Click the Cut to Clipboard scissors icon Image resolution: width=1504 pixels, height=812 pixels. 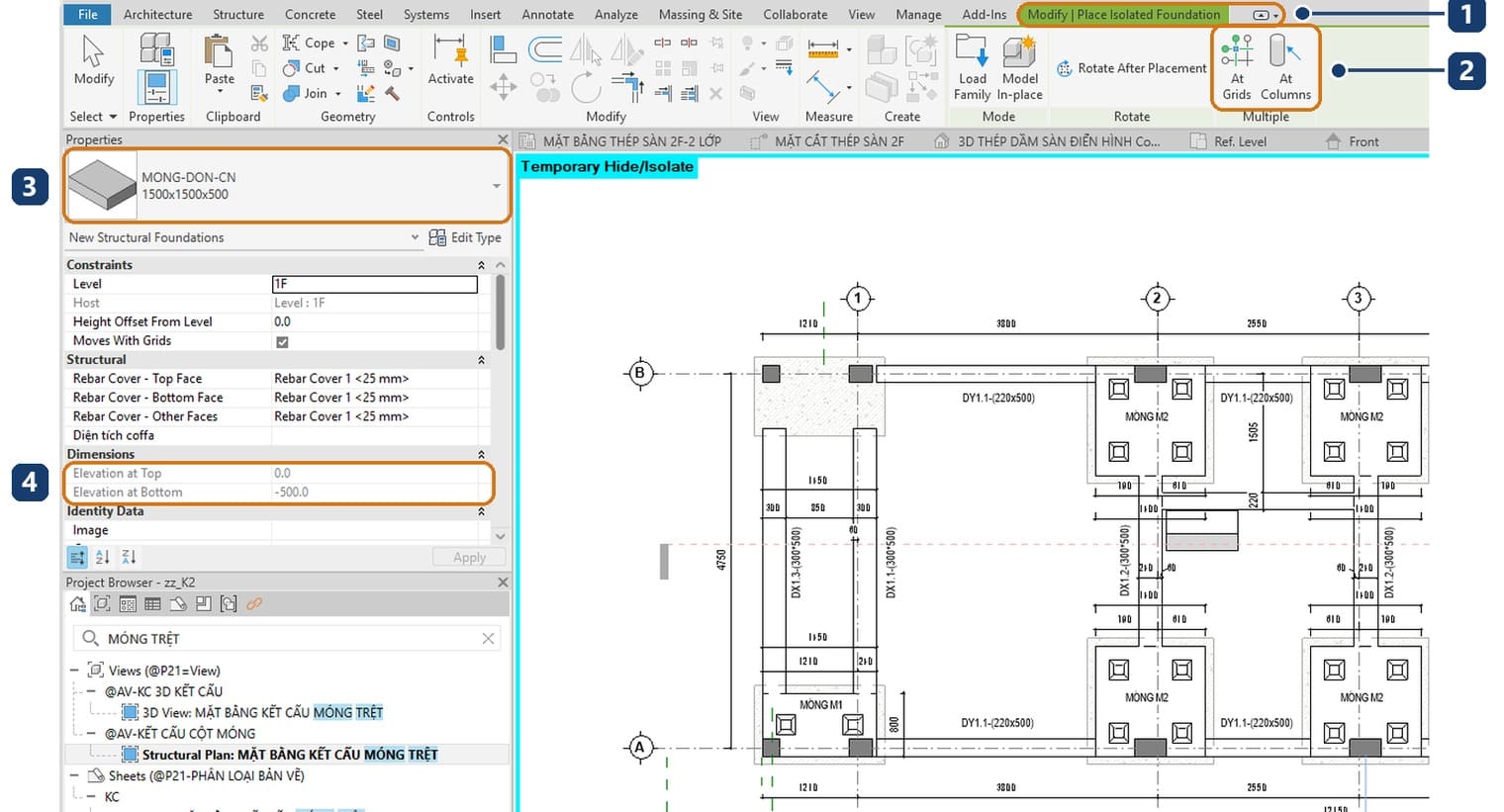(x=259, y=44)
